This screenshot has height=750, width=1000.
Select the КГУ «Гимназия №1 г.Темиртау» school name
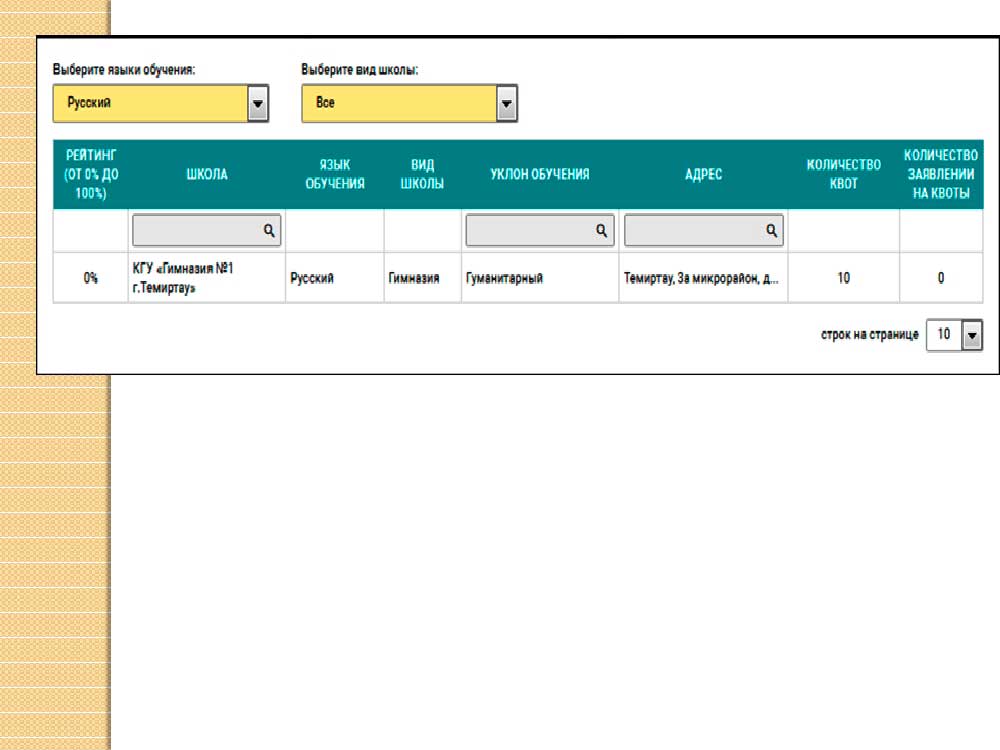(192, 278)
